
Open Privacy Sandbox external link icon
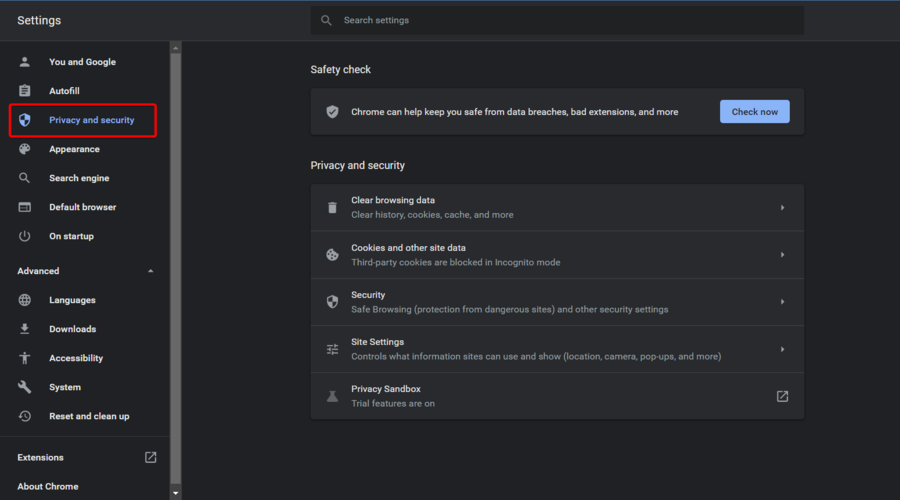pos(782,396)
